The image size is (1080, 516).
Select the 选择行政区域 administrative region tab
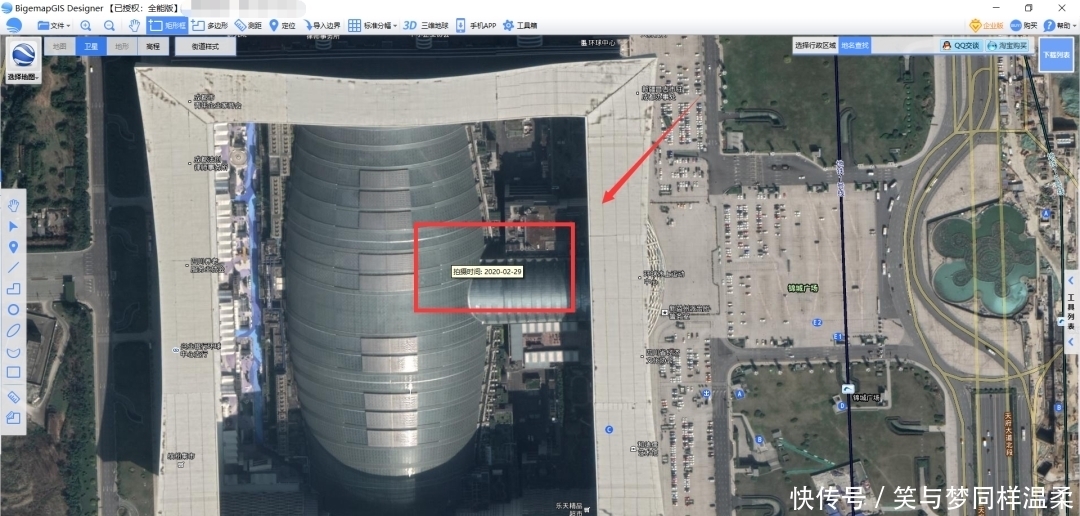(816, 45)
